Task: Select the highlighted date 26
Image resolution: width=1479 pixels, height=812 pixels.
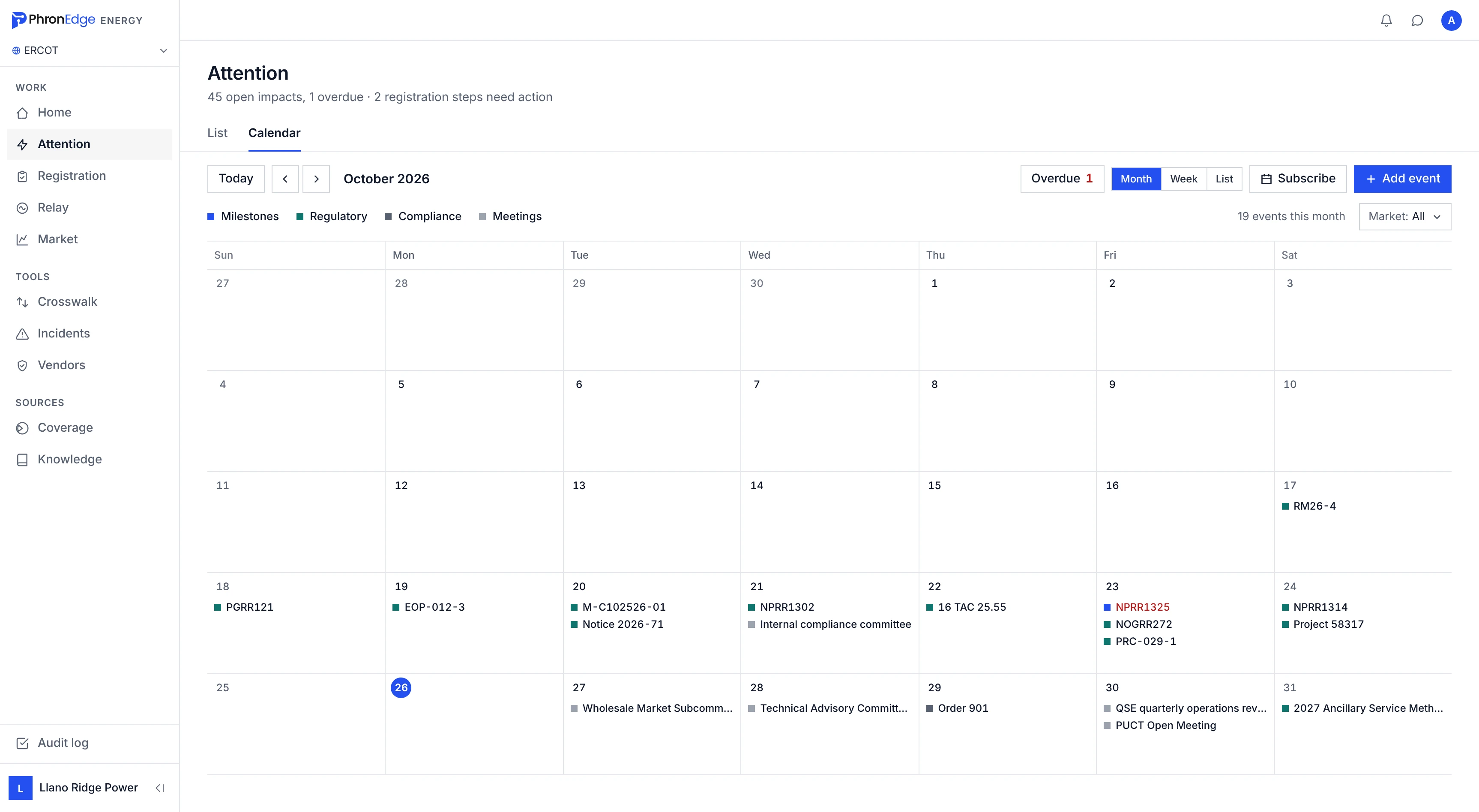Action: point(401,687)
